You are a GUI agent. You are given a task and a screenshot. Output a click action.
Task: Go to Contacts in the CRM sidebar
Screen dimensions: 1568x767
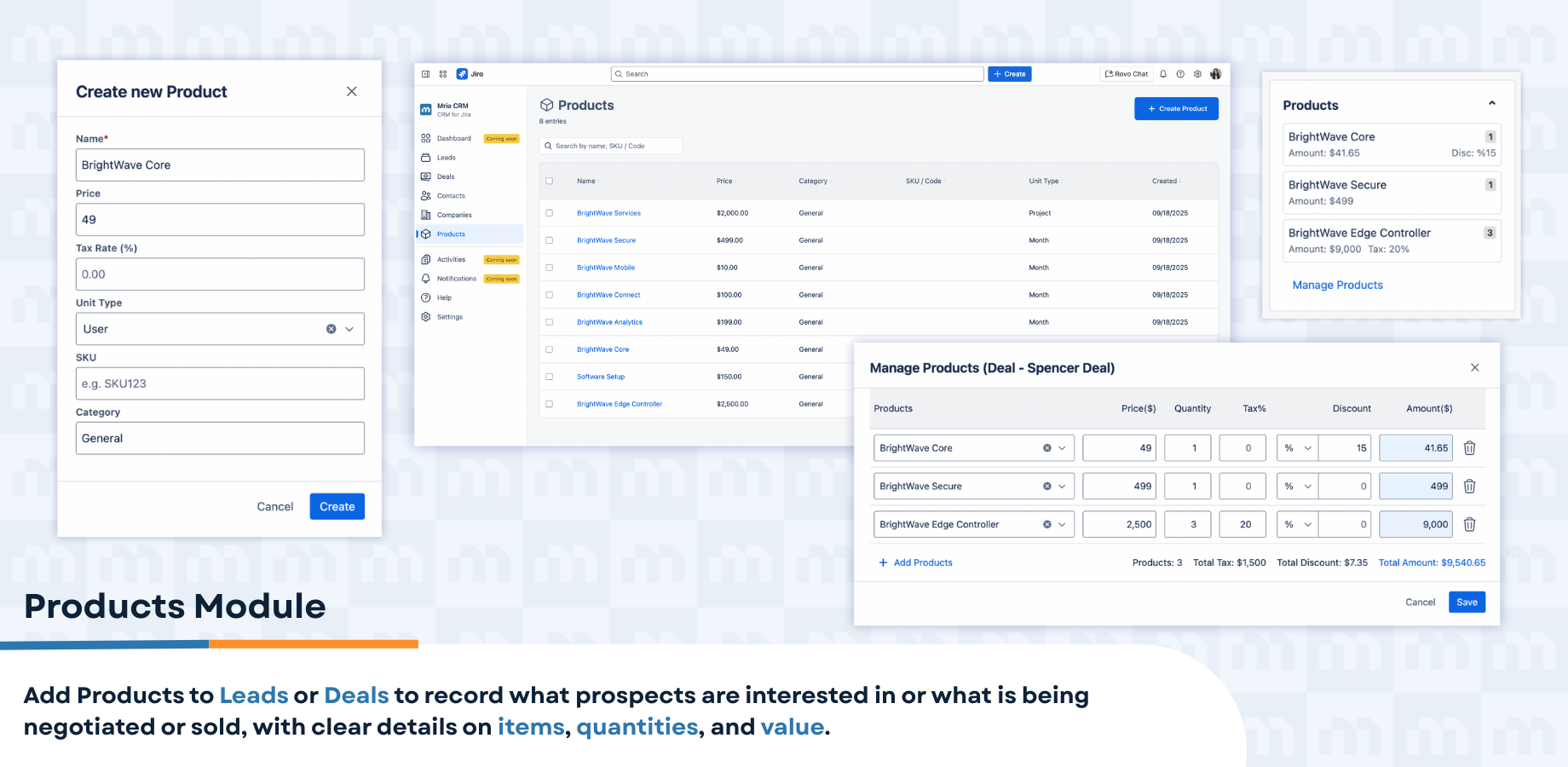click(443, 196)
